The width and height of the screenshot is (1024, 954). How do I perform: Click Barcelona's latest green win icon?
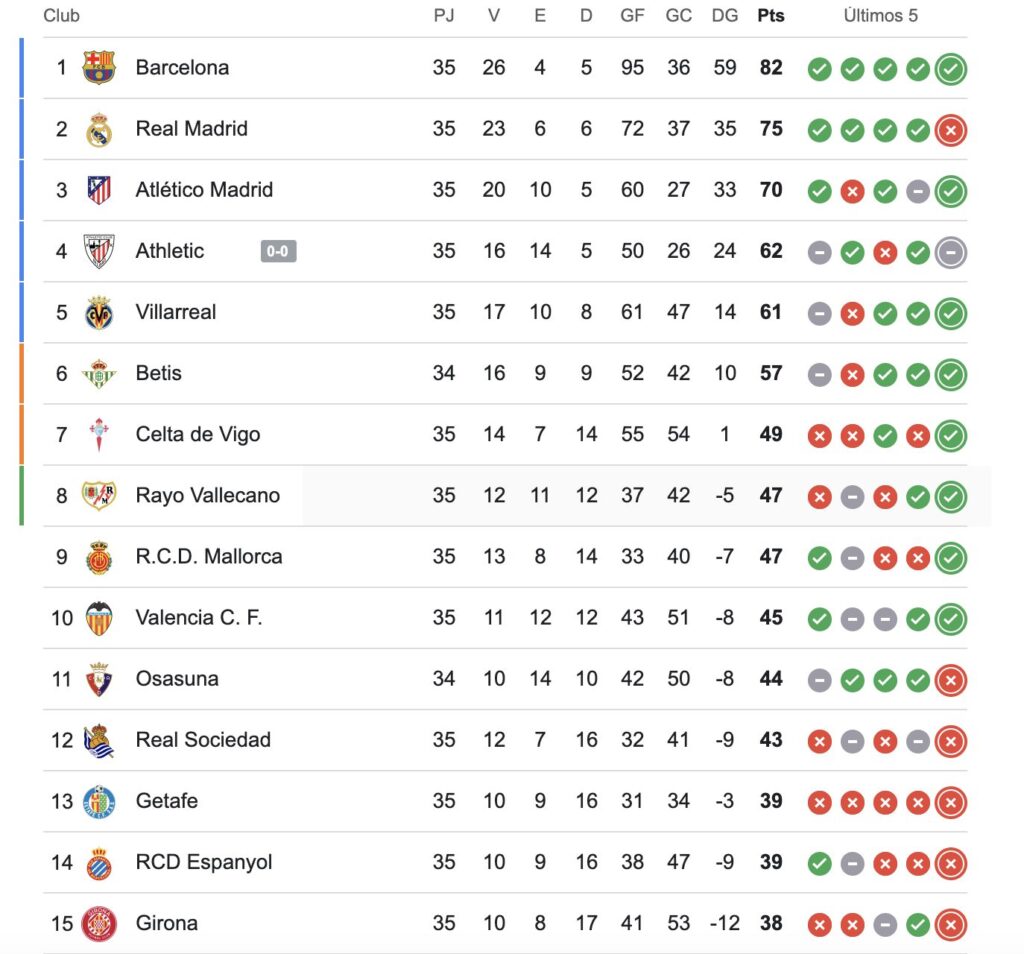[951, 69]
